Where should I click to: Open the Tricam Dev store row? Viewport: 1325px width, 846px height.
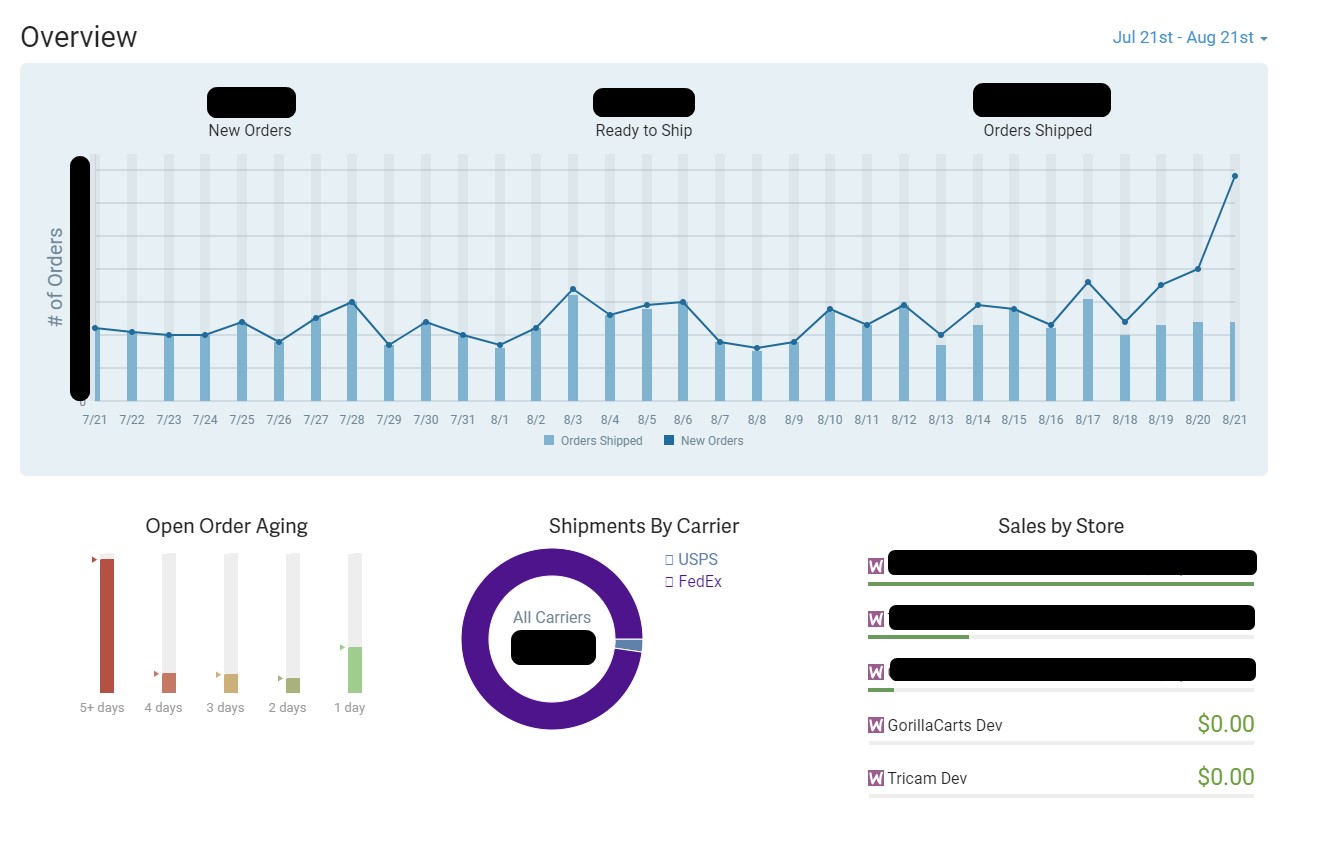(1061, 779)
